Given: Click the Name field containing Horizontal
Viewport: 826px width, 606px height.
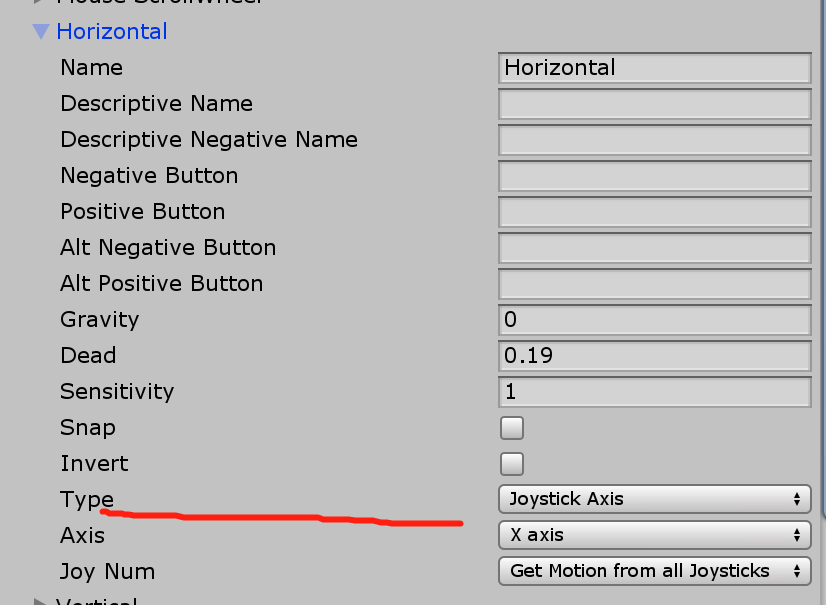Looking at the screenshot, I should pos(654,68).
